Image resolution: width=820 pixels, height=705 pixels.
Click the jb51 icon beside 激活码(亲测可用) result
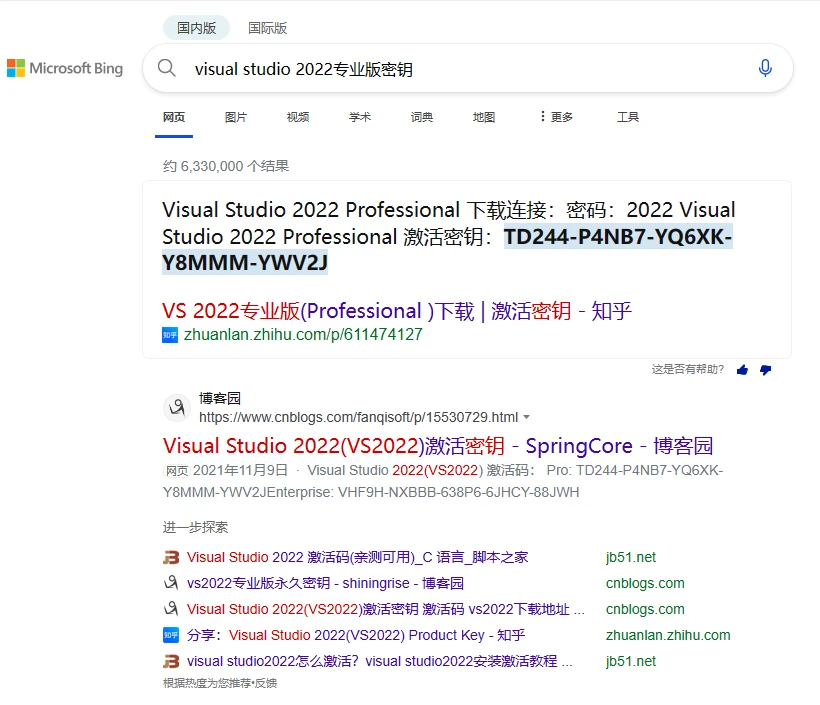coord(171,558)
